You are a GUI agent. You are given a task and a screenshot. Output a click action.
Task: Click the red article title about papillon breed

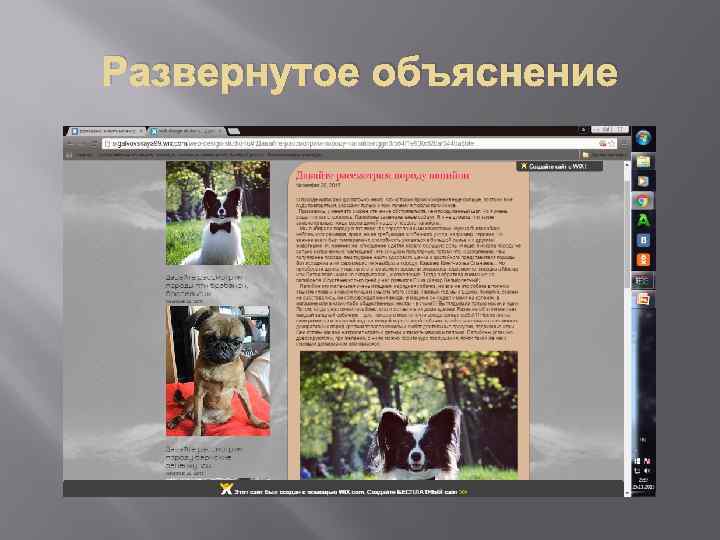(x=383, y=175)
